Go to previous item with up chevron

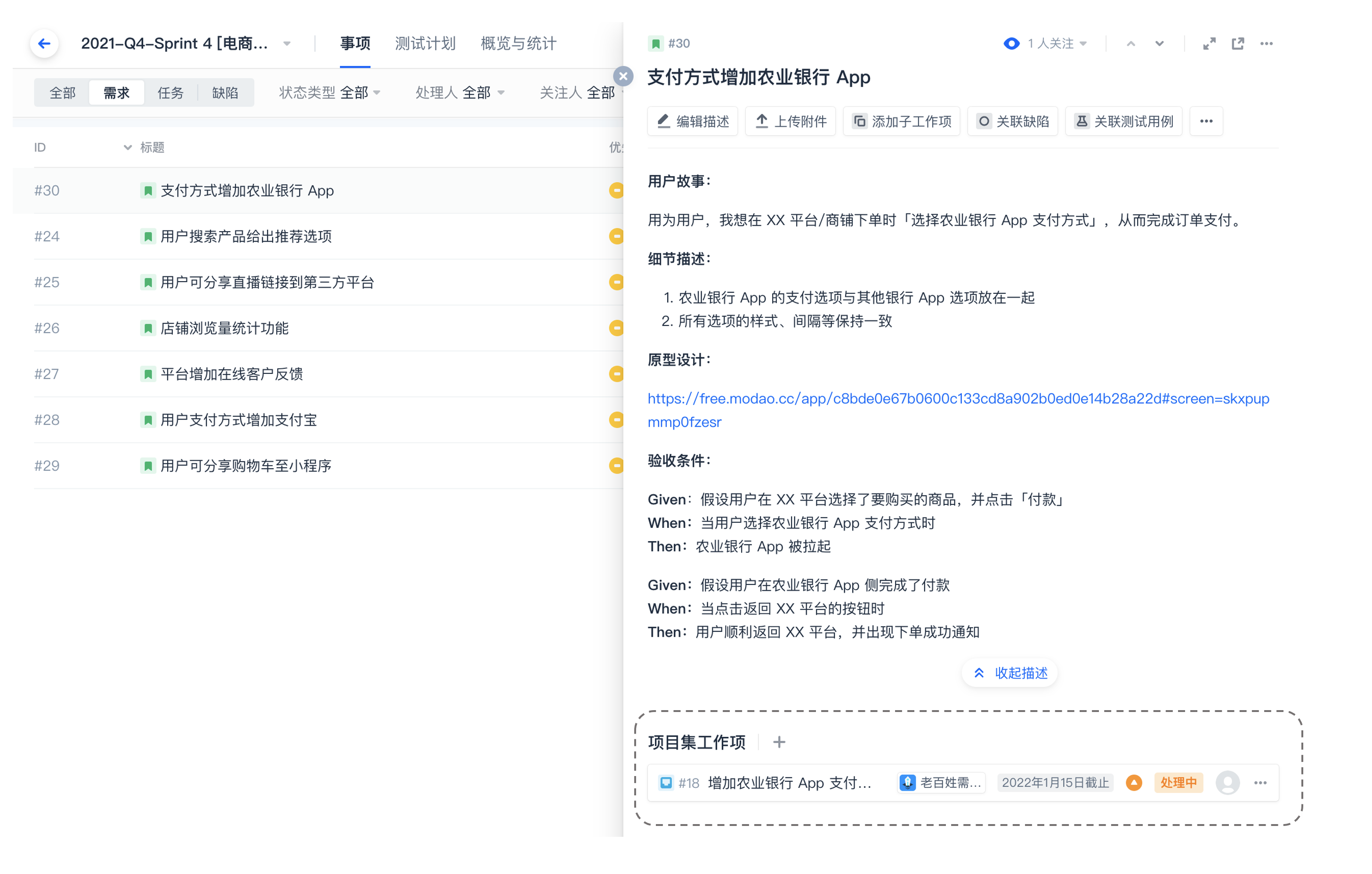(1131, 43)
